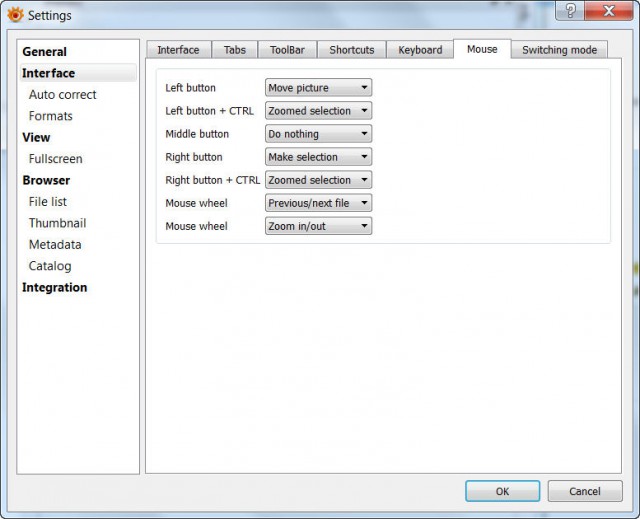This screenshot has width=640, height=519.
Task: Open the Fullscreen settings page
Action: 56,159
